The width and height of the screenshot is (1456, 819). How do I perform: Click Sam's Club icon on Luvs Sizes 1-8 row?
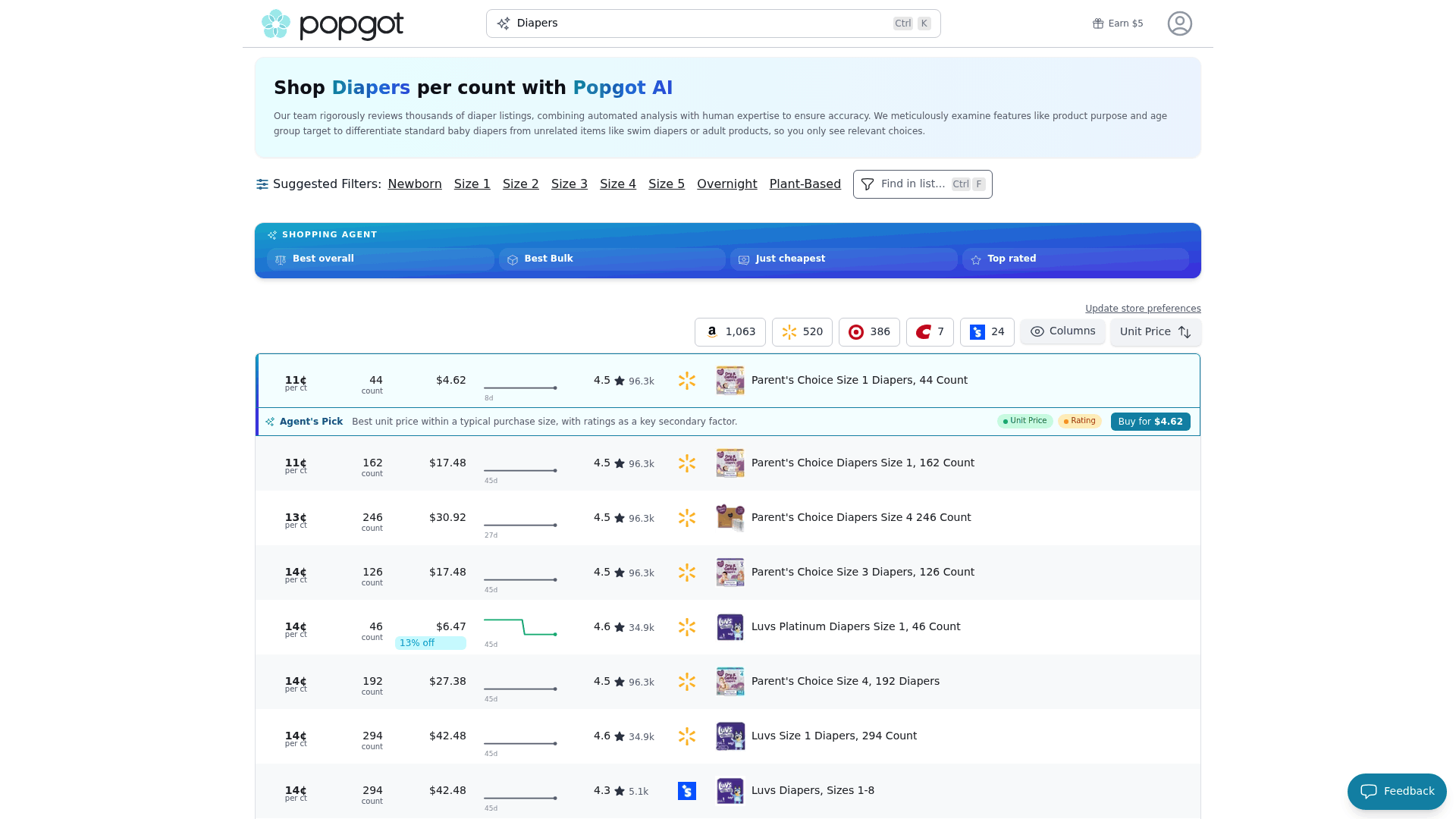pos(687,791)
